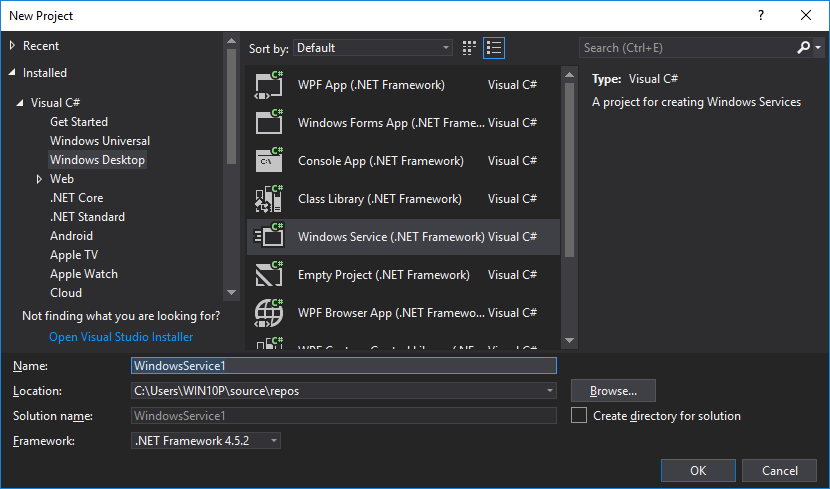Select Windows Universal category

tap(100, 141)
